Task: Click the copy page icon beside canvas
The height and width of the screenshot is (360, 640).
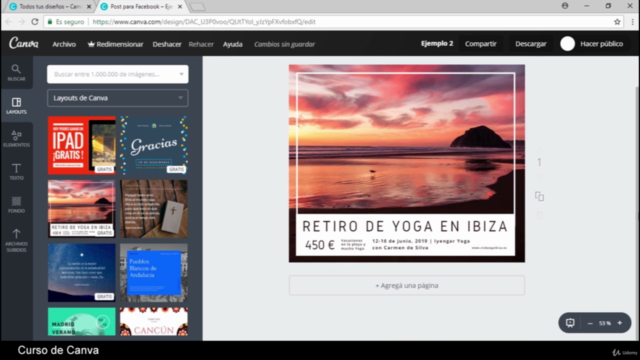Action: pos(539,196)
